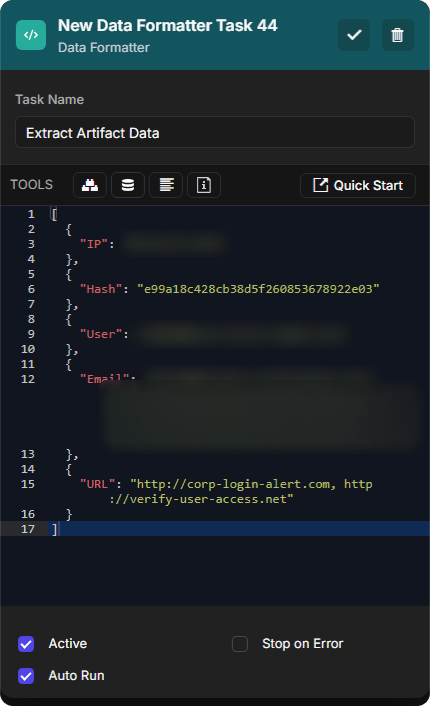Click the "IP" key on line 3
430x706 pixels.
tap(94, 244)
